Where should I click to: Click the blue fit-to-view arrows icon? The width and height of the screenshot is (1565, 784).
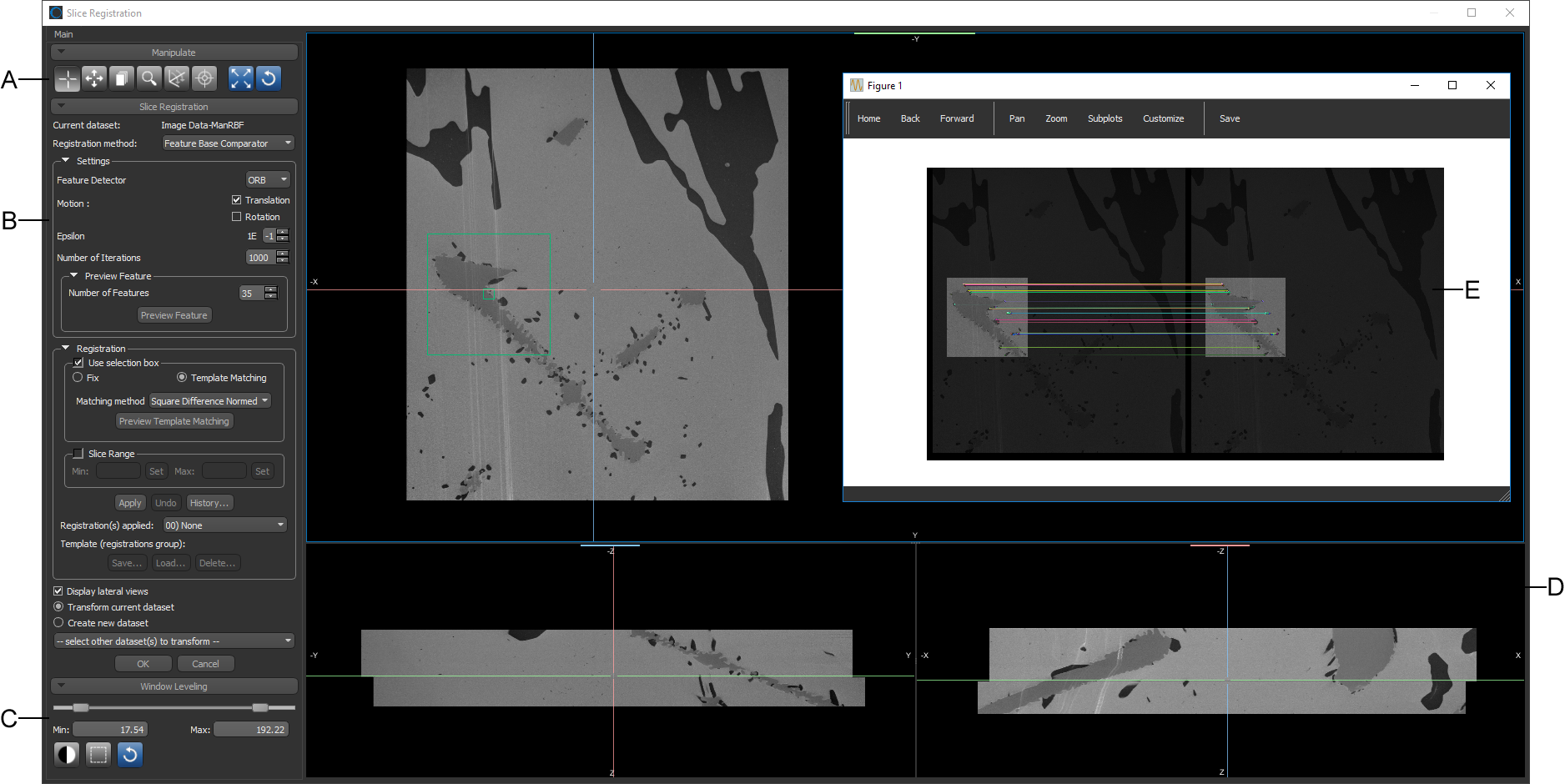240,79
